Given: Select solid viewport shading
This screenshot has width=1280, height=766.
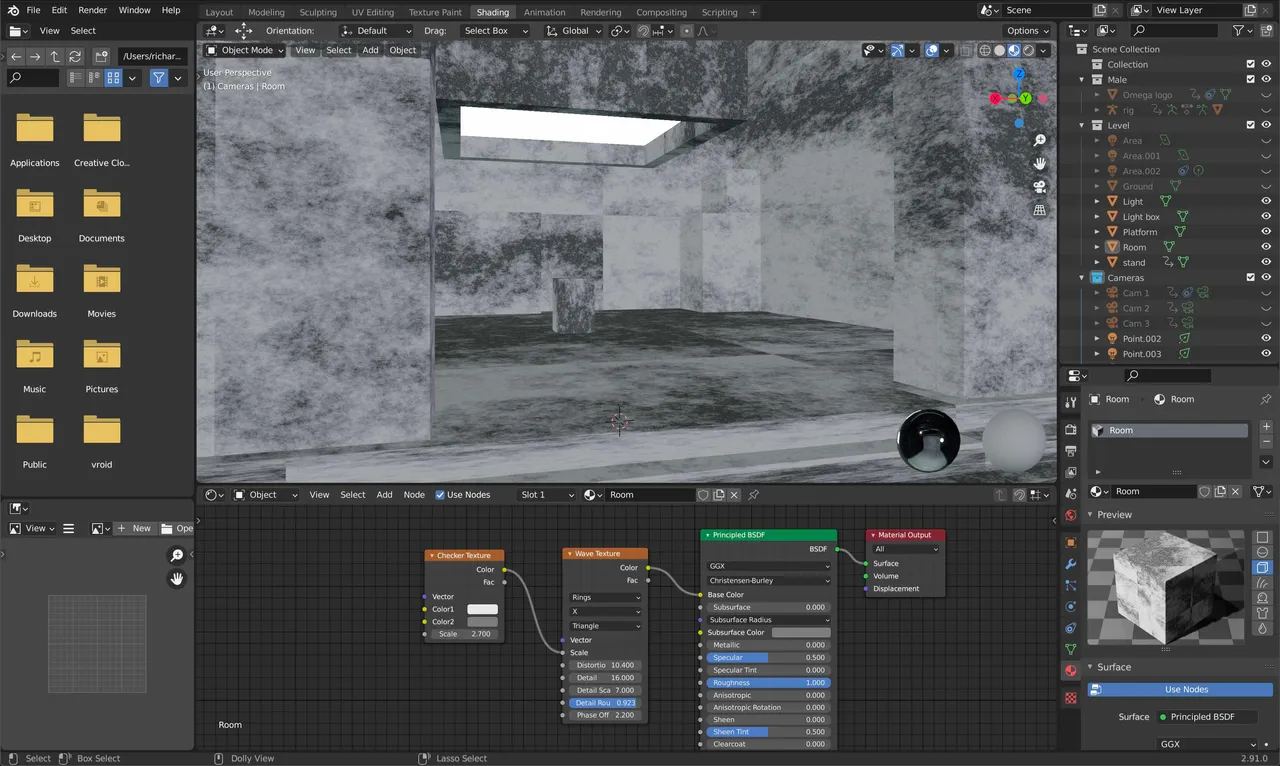Looking at the screenshot, I should point(999,50).
